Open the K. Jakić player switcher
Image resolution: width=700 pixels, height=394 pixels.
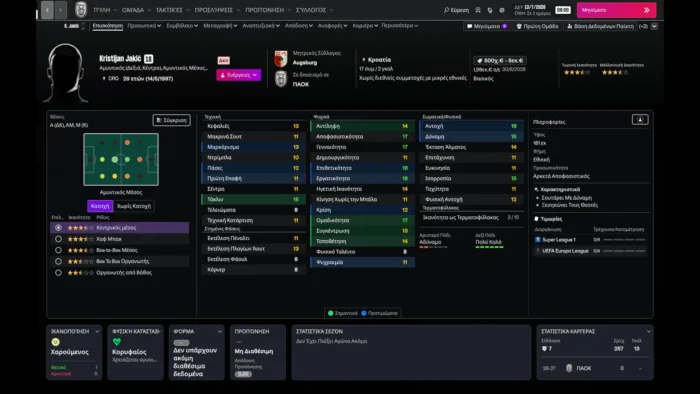tap(74, 26)
